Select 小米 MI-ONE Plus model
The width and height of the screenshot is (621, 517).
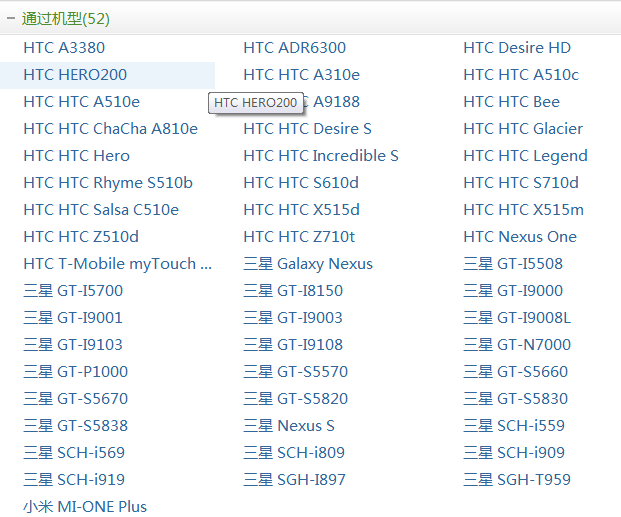click(x=85, y=506)
